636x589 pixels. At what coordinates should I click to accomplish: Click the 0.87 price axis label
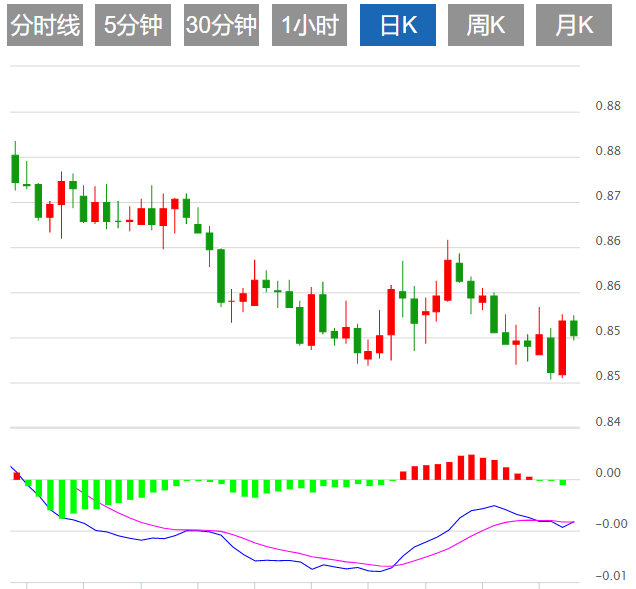(608, 196)
